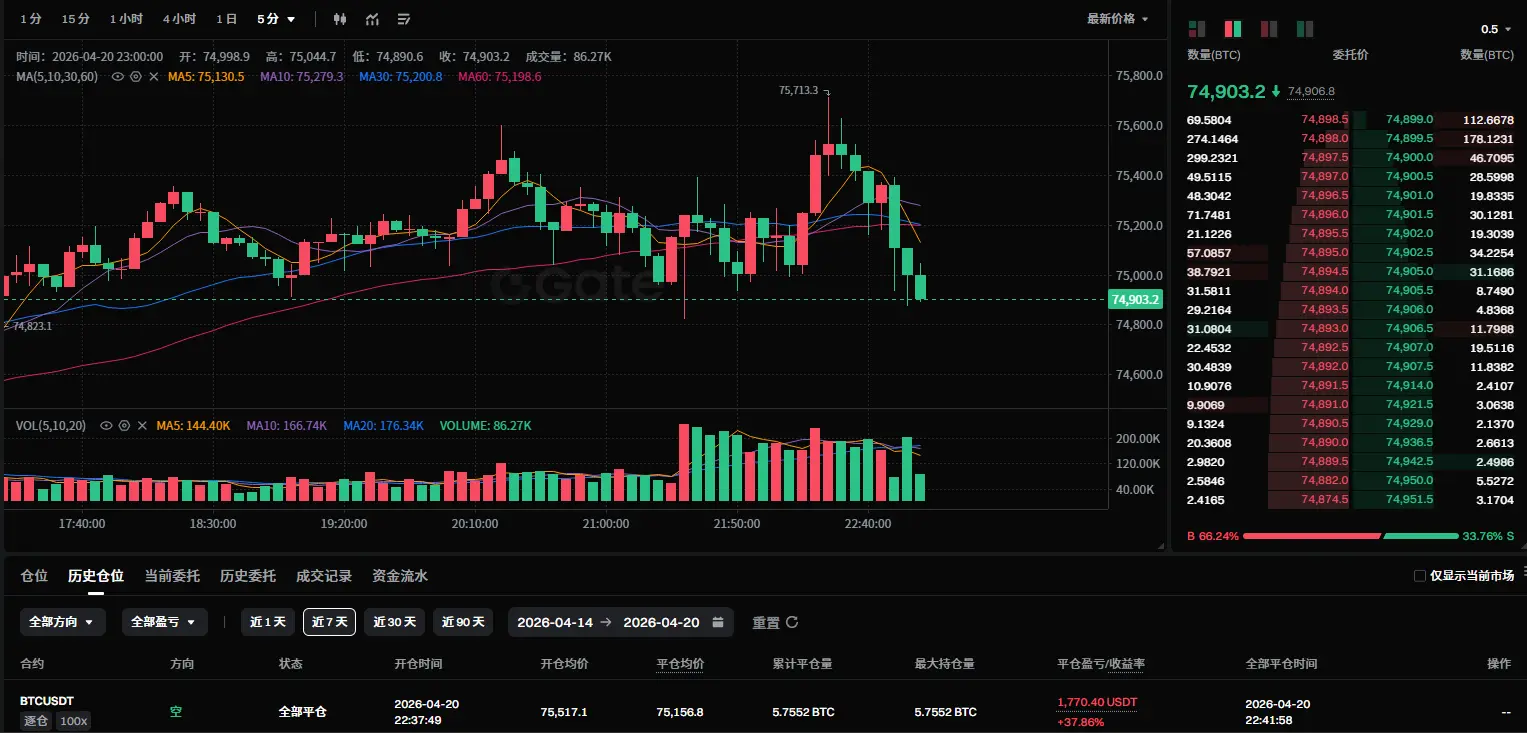Filter history to 近7天

[x=329, y=622]
